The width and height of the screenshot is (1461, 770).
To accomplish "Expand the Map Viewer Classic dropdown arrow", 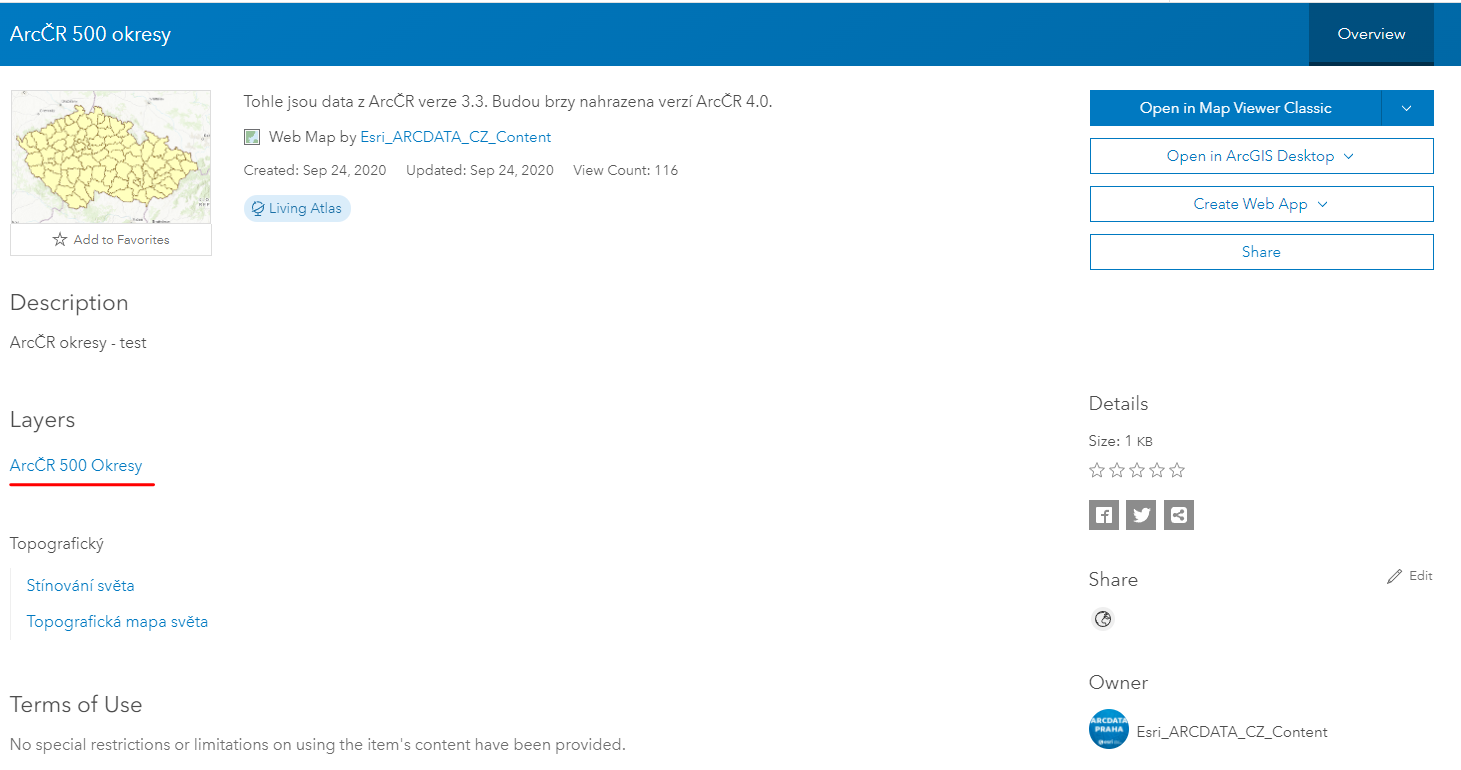I will coord(1407,108).
